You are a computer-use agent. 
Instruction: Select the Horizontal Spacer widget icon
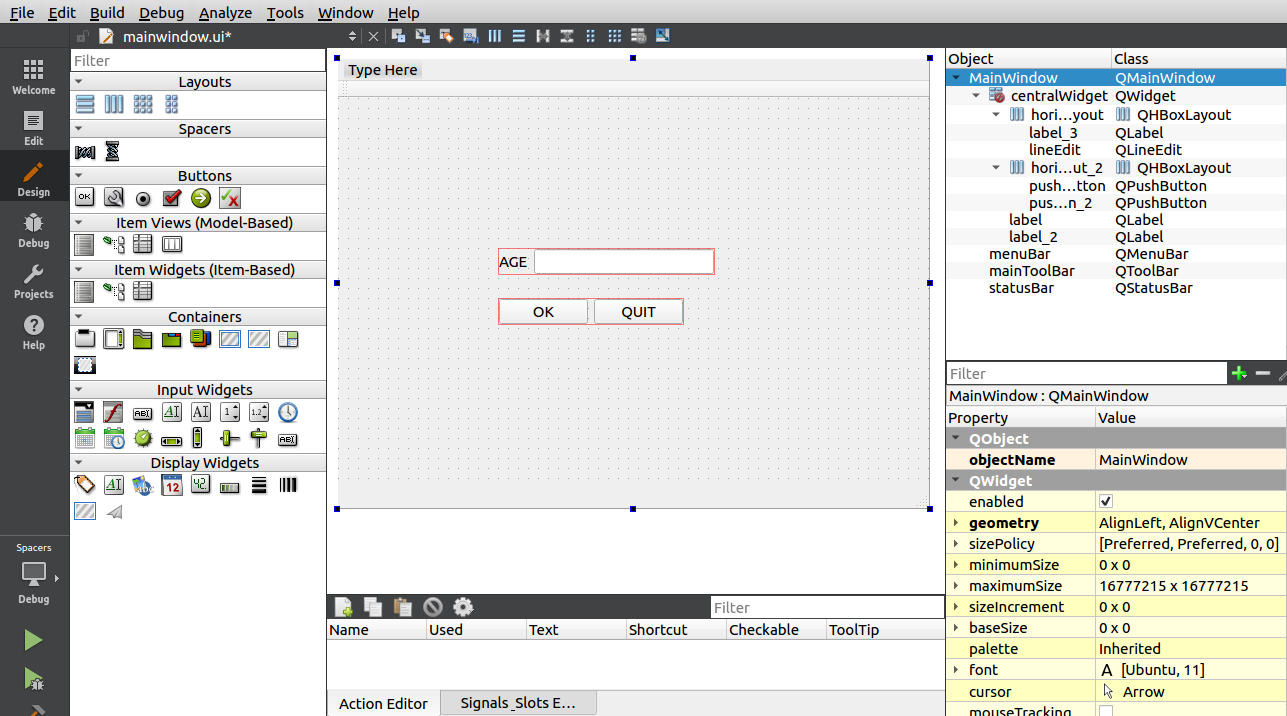[85, 152]
